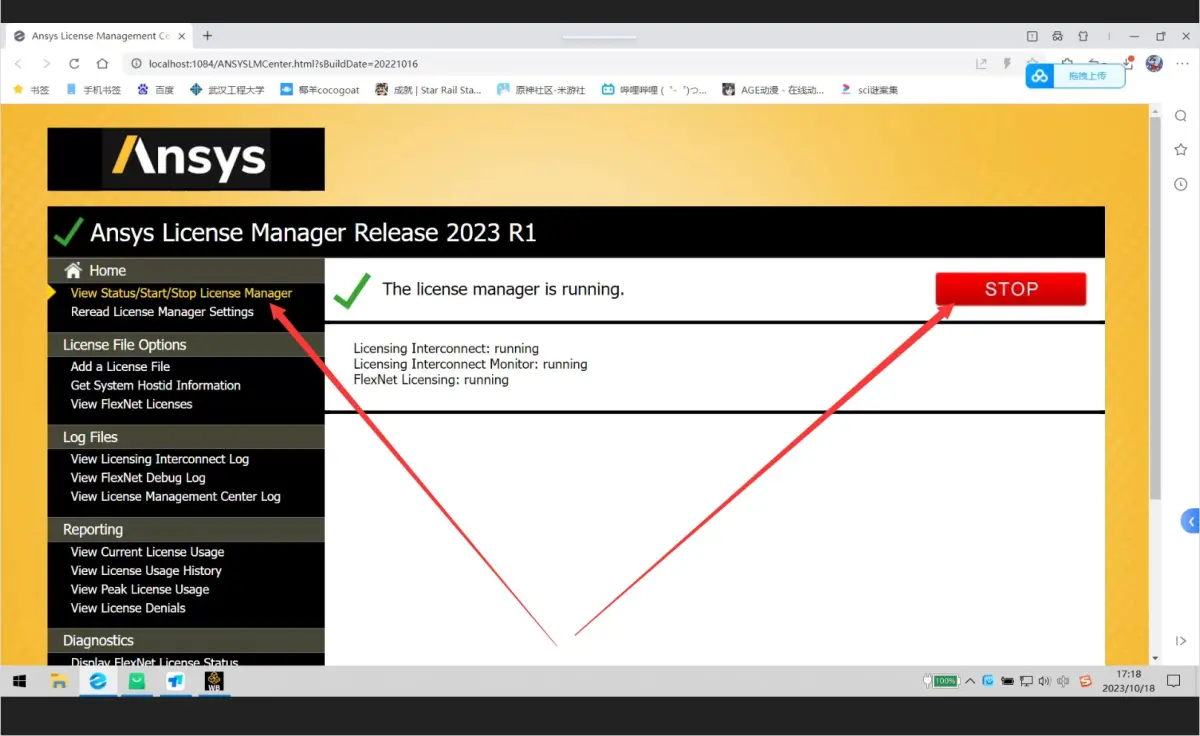Click the Ansys logo banner
The image size is (1200, 736).
coord(186,159)
